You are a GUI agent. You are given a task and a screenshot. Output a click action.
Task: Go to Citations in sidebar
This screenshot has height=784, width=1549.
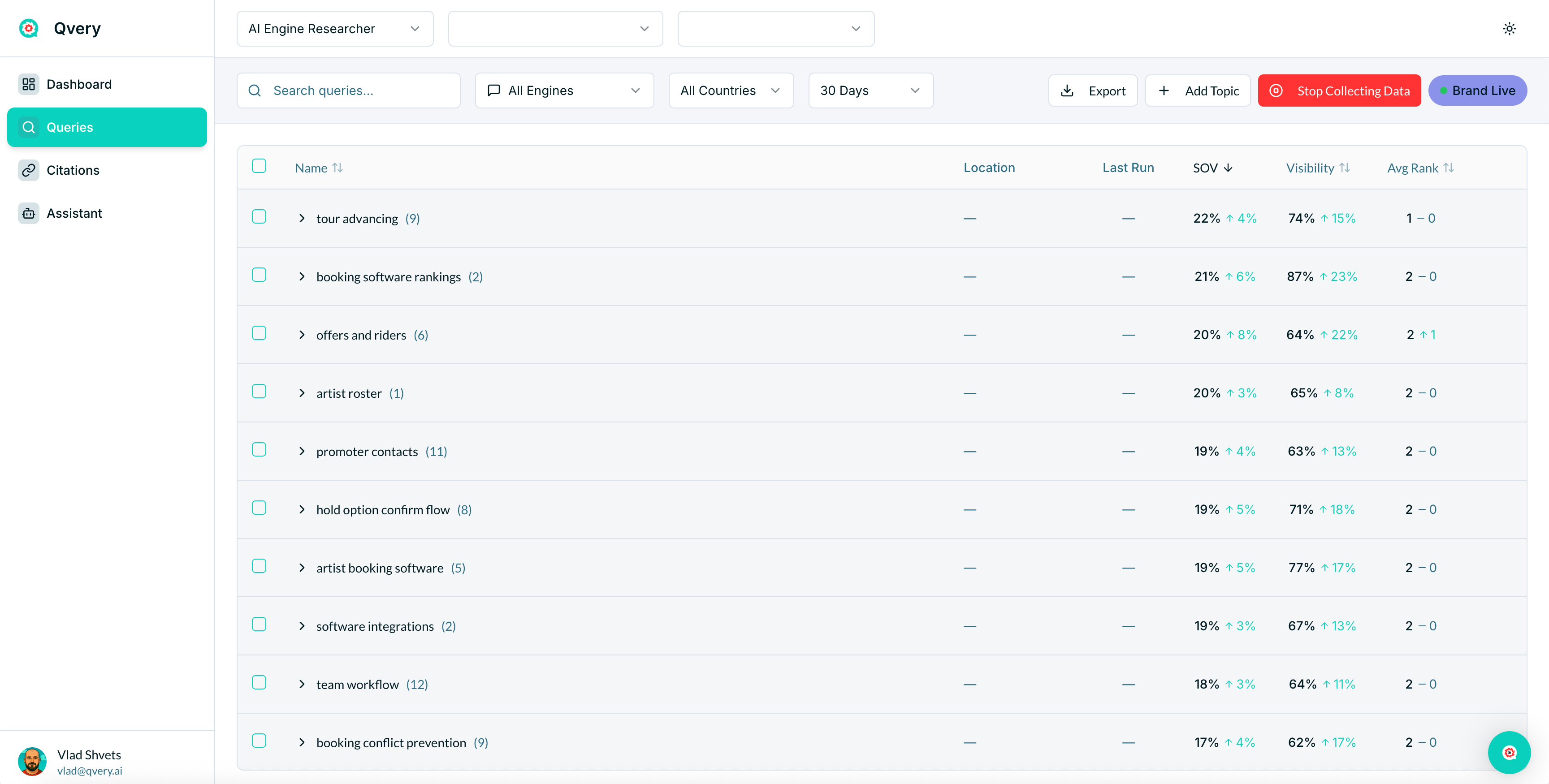click(73, 170)
